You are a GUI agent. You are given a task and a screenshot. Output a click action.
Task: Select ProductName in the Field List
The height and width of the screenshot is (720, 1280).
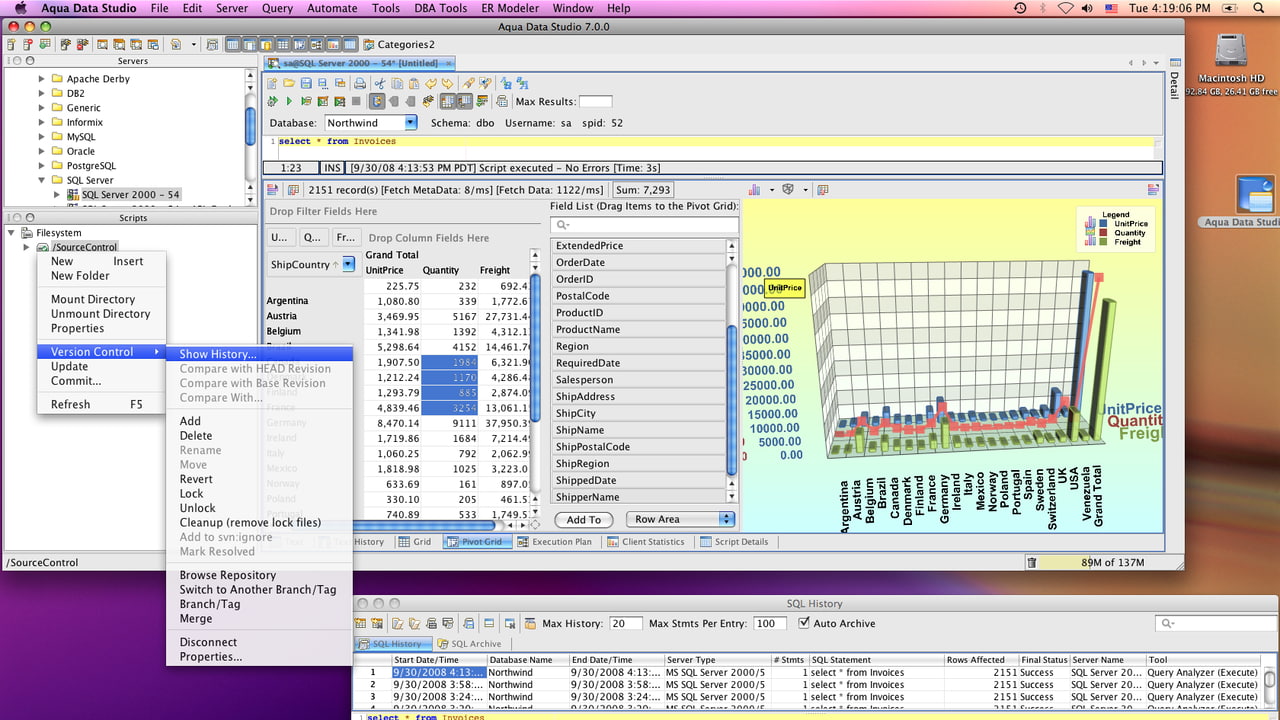[x=639, y=329]
